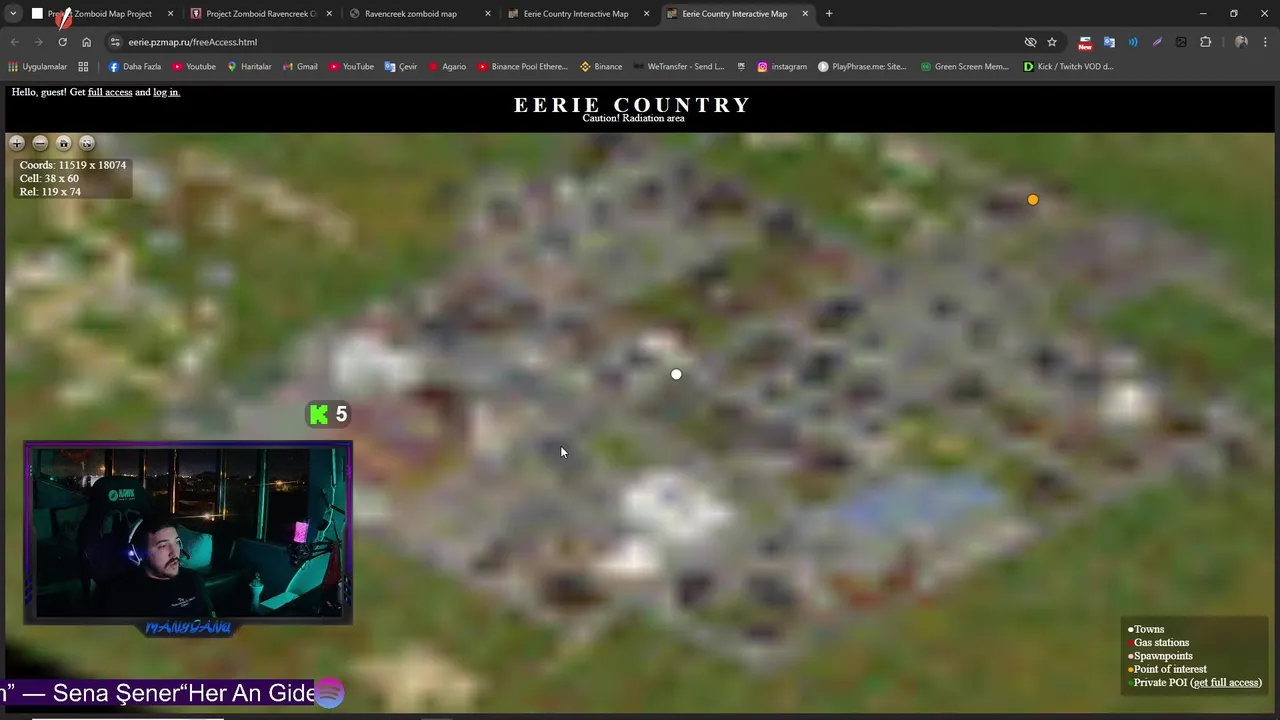Close the active Eerie Country tab
Viewport: 1280px width, 720px height.
point(805,14)
